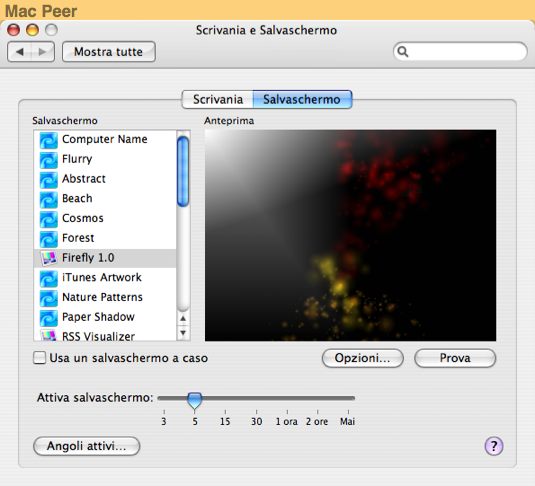The height and width of the screenshot is (486, 535).
Task: Open the Opzioni... dialog
Action: pos(362,358)
